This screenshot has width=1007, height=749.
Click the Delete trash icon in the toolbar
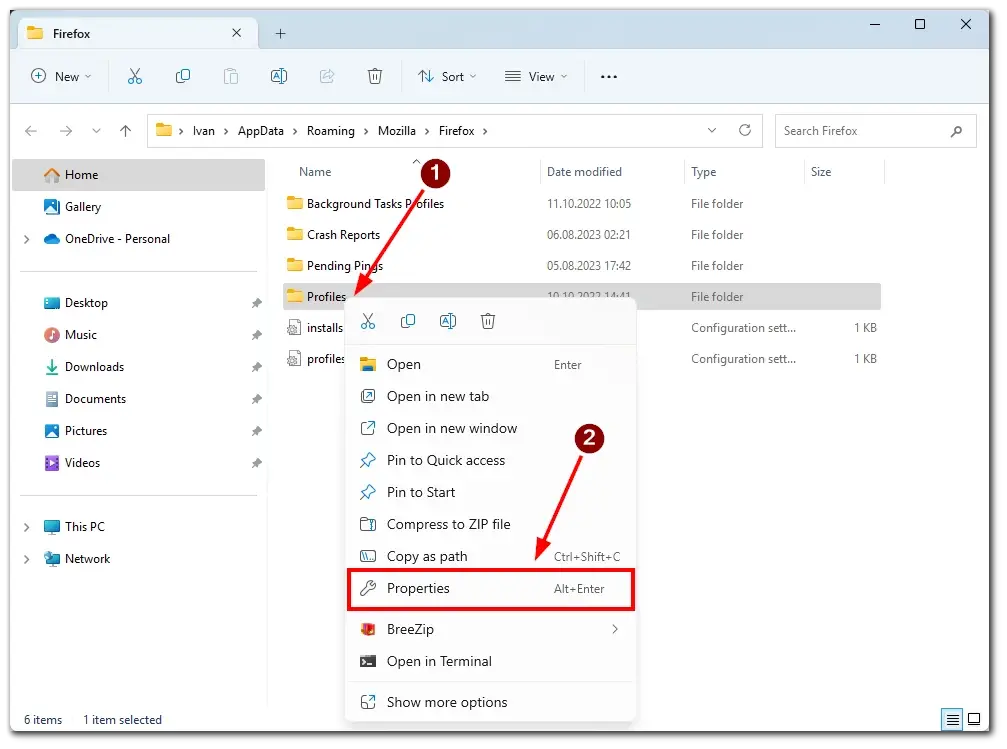pyautogui.click(x=375, y=76)
